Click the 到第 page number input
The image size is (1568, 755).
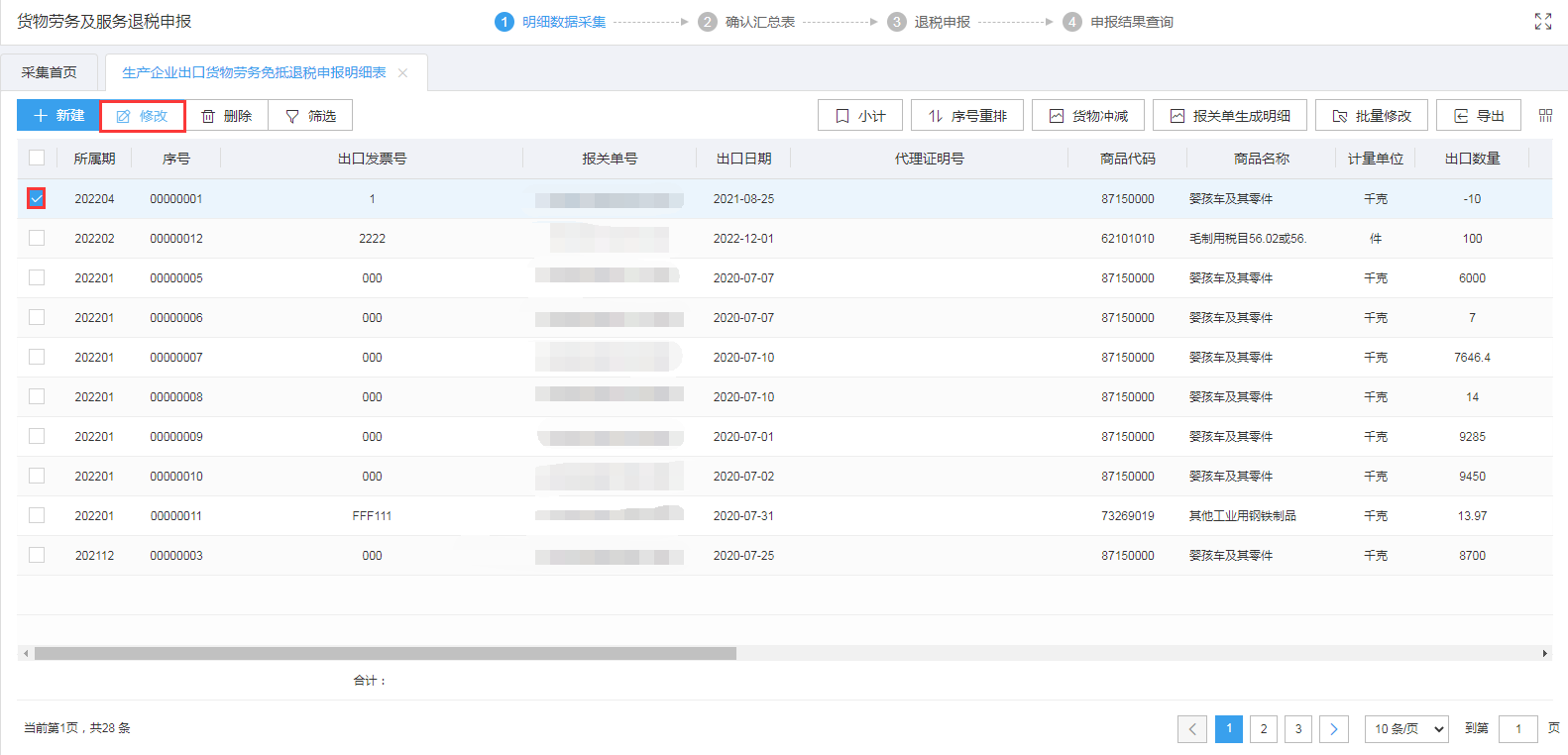[x=1518, y=729]
